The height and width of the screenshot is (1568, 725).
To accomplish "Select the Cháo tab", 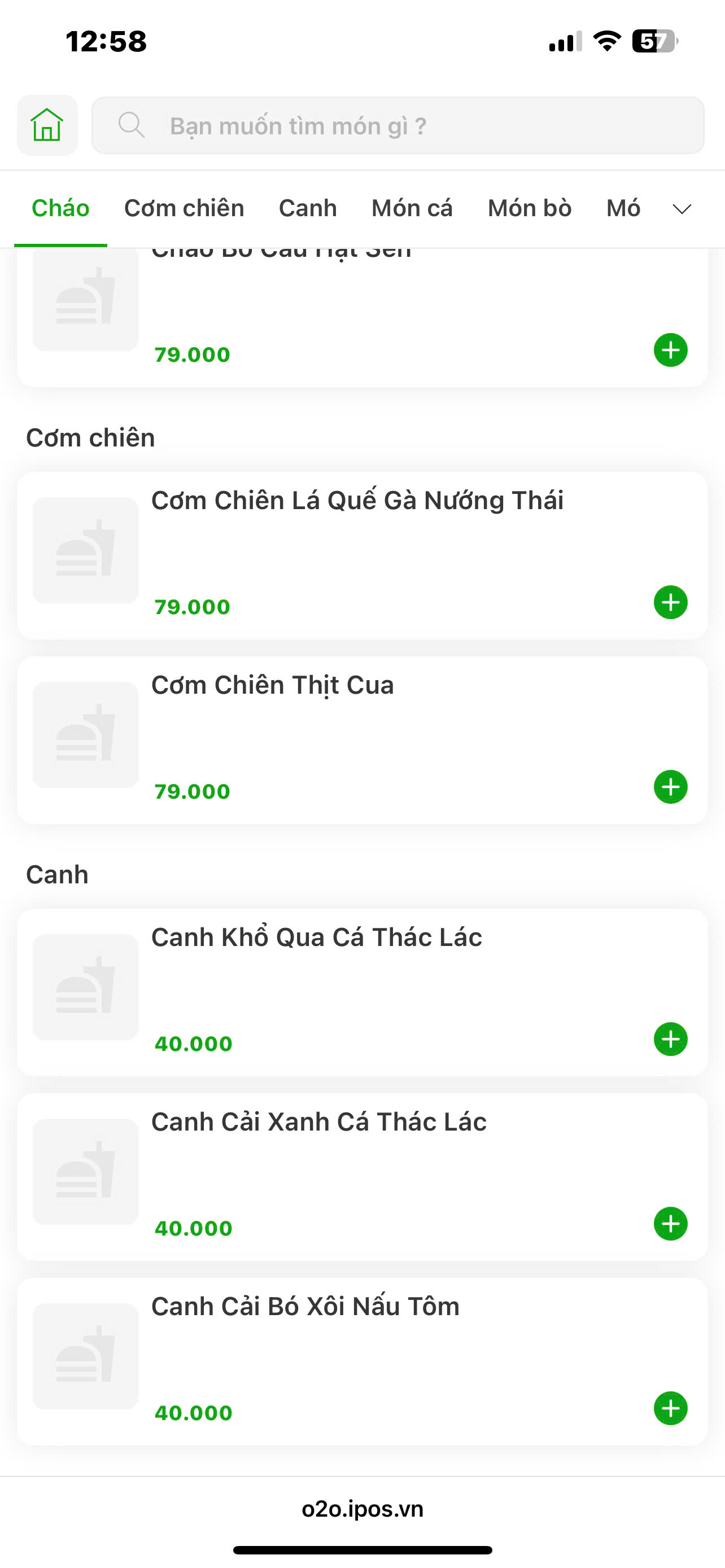I will coord(60,209).
